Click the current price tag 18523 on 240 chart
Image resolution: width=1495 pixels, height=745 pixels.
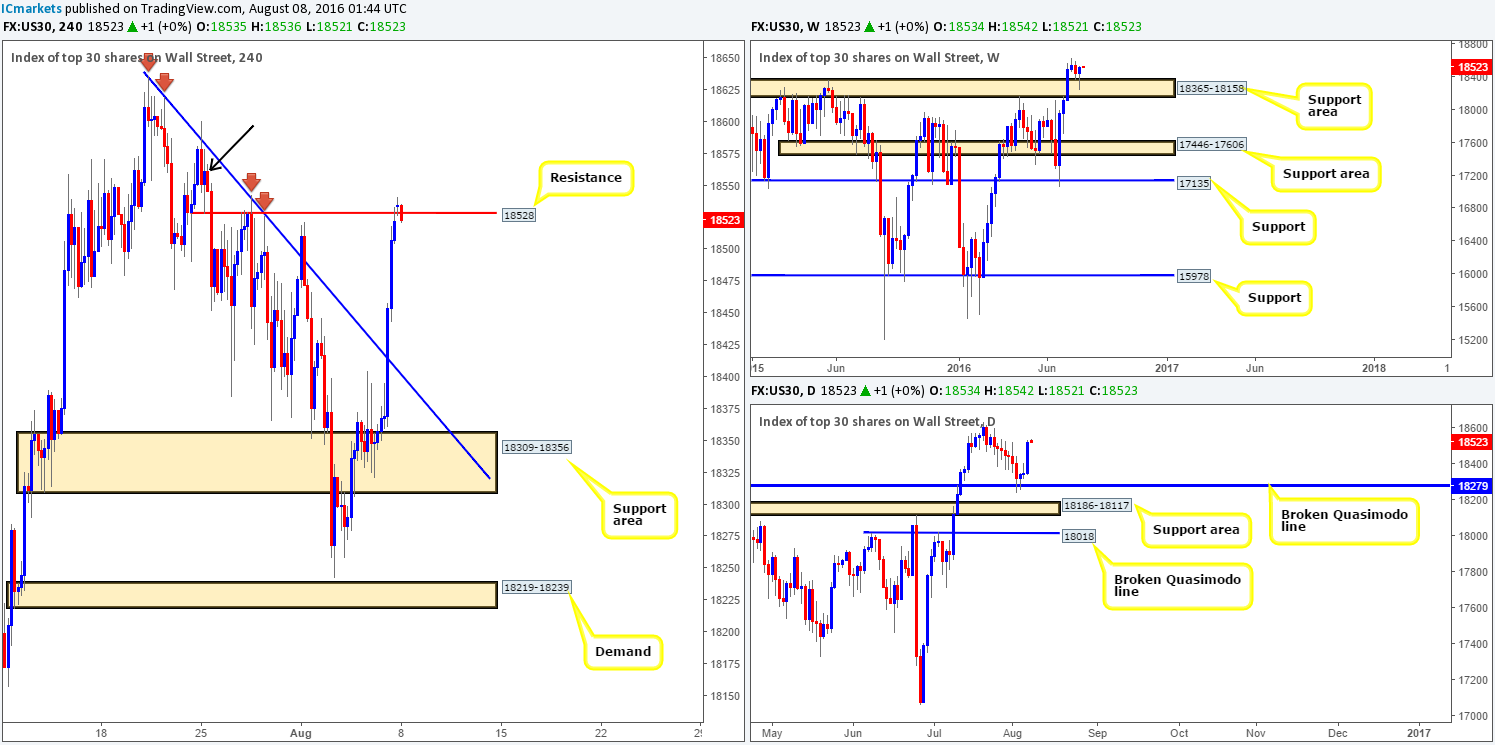click(x=723, y=220)
